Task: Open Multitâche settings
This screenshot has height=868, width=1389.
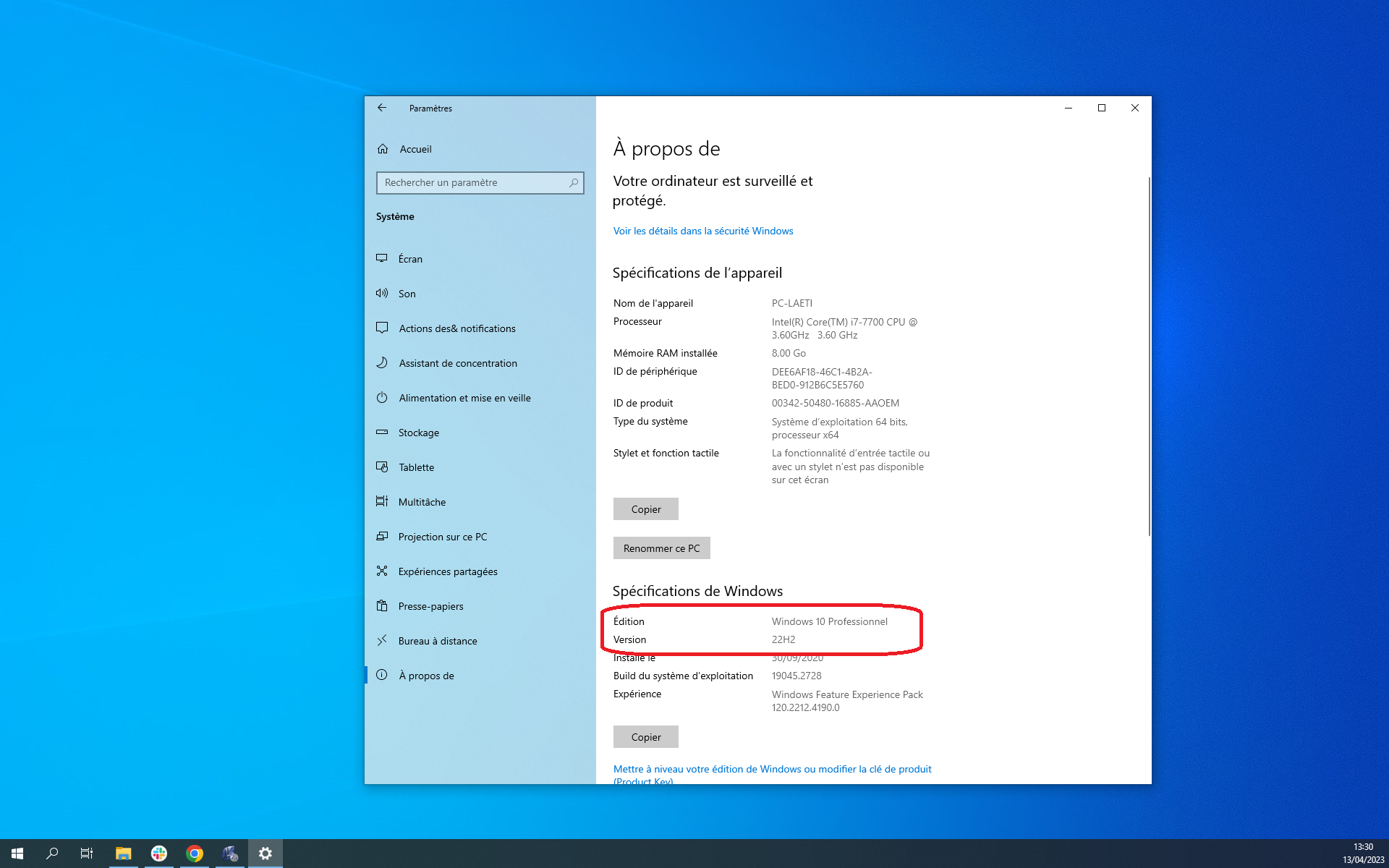Action: click(422, 502)
